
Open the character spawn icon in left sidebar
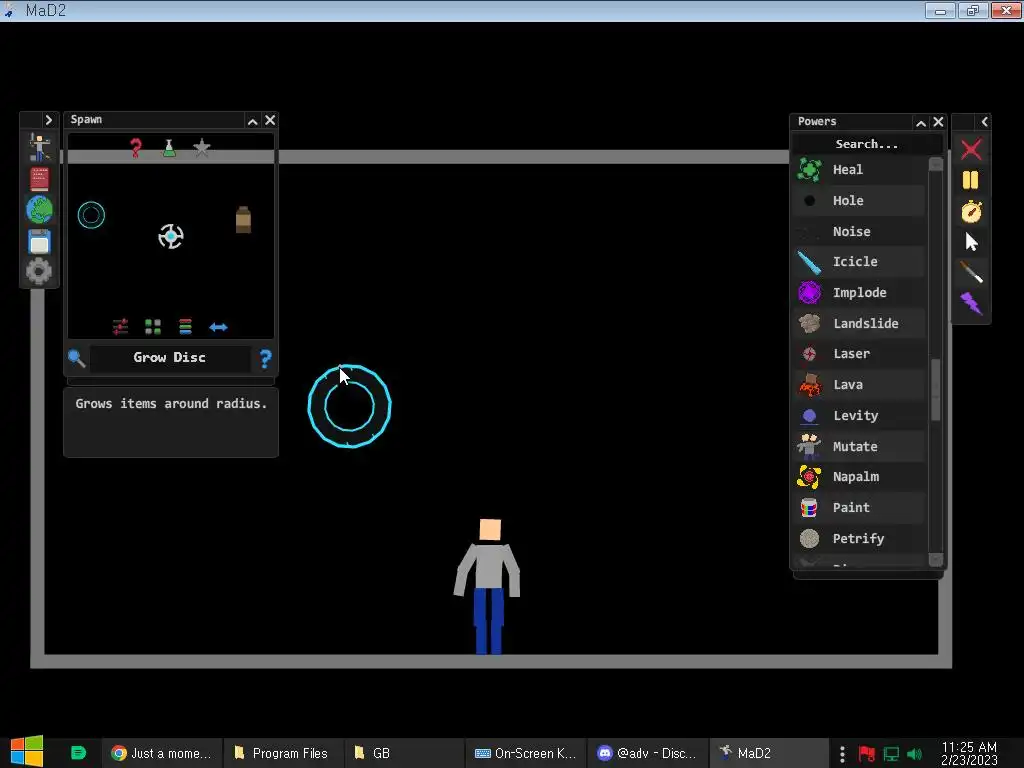39,148
